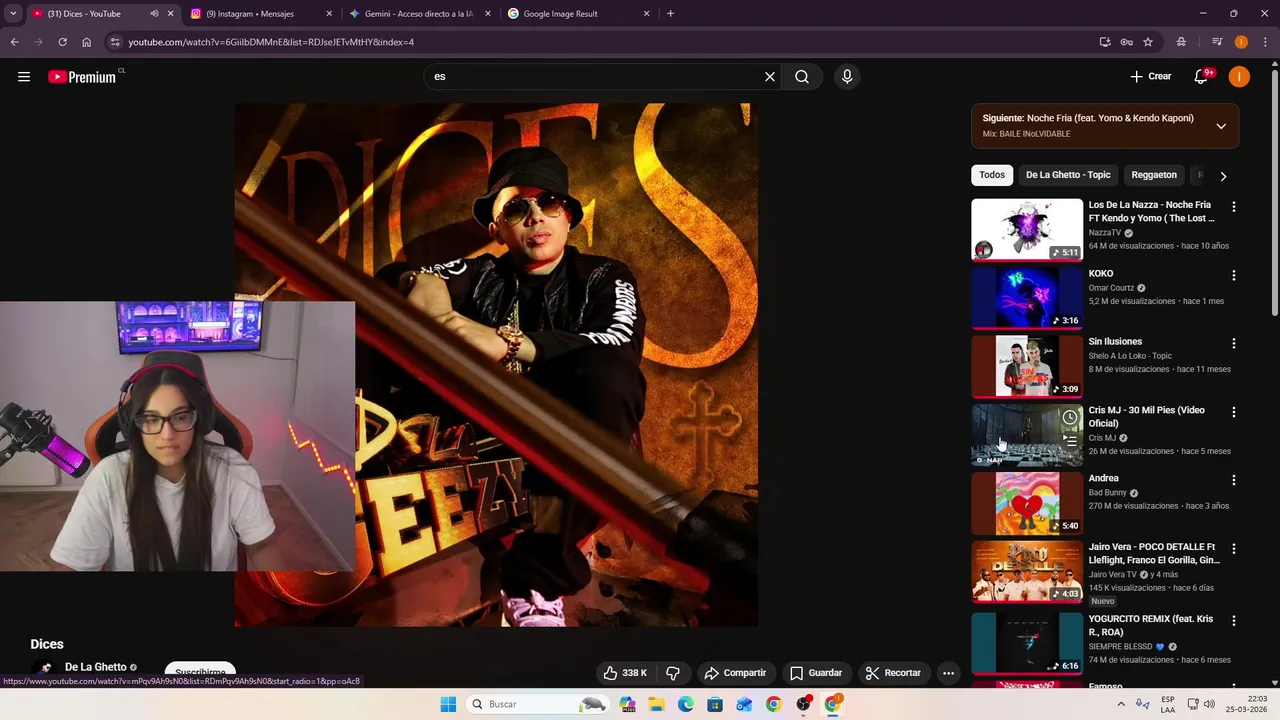This screenshot has height=720, width=1280.
Task: Install app icon in address bar
Action: 1105,42
